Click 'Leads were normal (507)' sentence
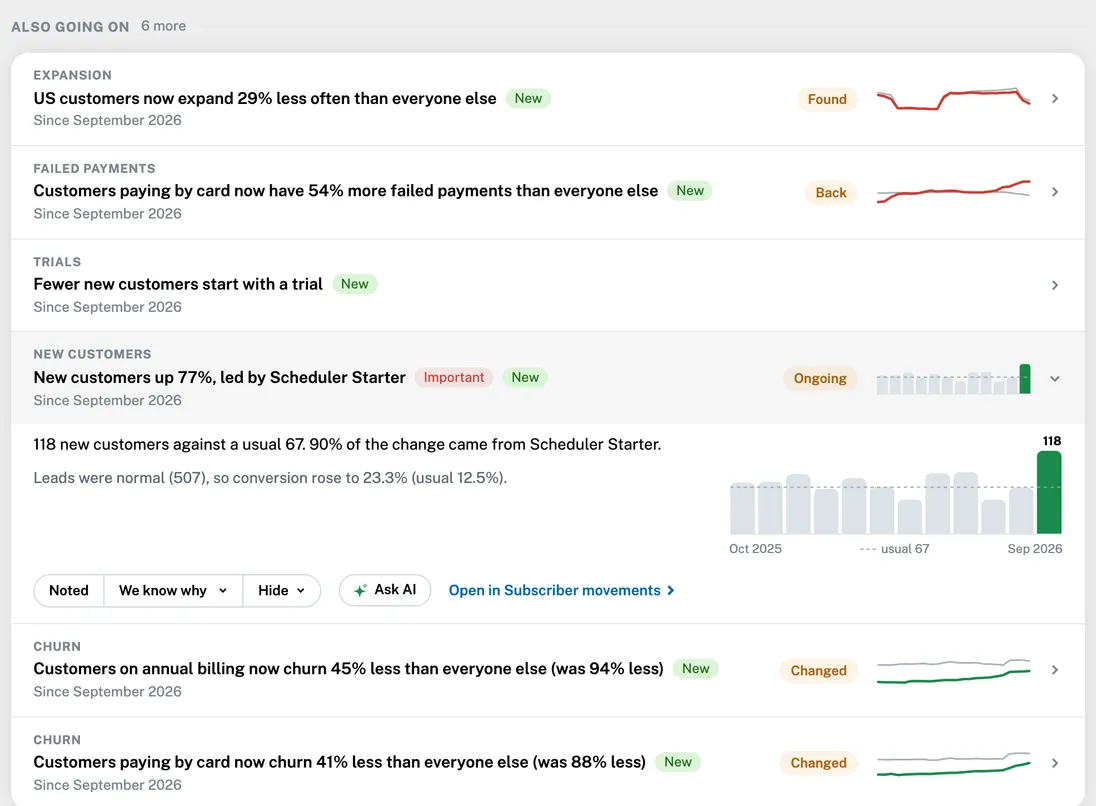Viewport: 1096px width, 806px height. pyautogui.click(x=270, y=478)
